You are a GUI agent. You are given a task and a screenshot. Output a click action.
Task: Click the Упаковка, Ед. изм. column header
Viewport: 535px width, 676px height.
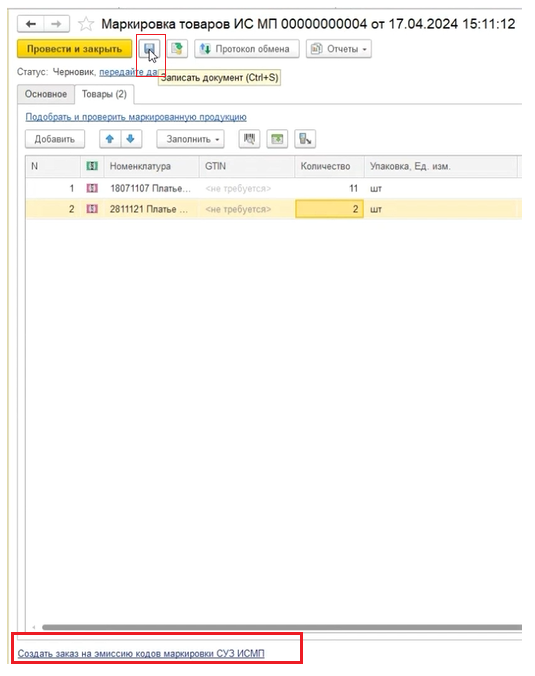coord(441,166)
